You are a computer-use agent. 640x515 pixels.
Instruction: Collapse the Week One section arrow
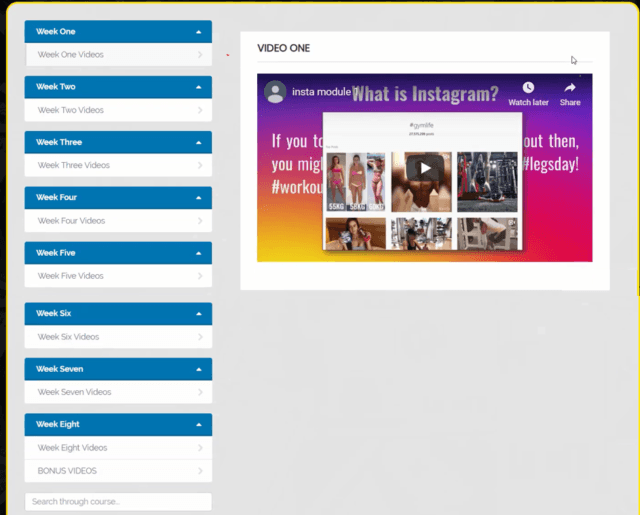click(x=199, y=32)
